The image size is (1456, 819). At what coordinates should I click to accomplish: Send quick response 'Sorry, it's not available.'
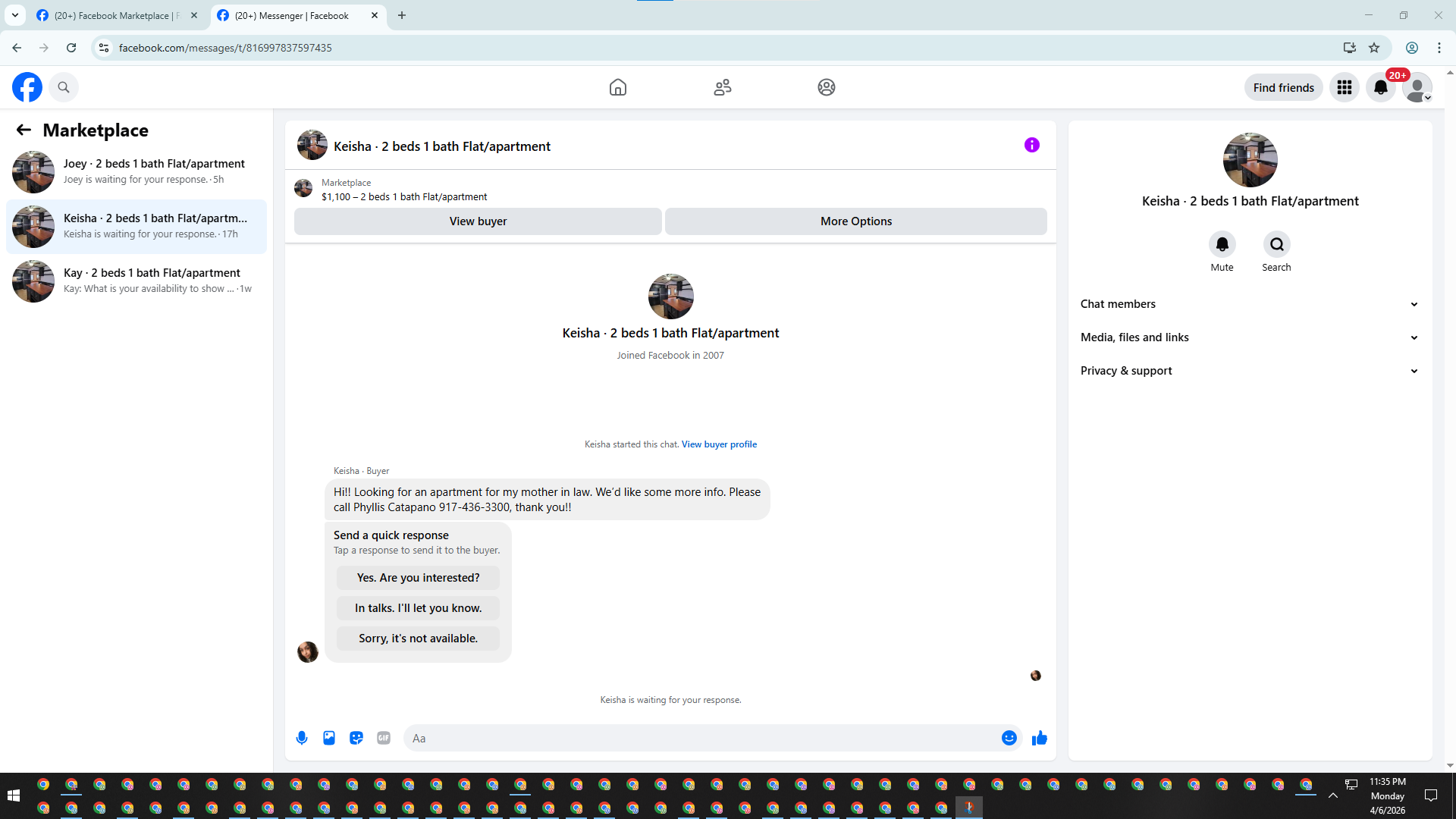418,639
